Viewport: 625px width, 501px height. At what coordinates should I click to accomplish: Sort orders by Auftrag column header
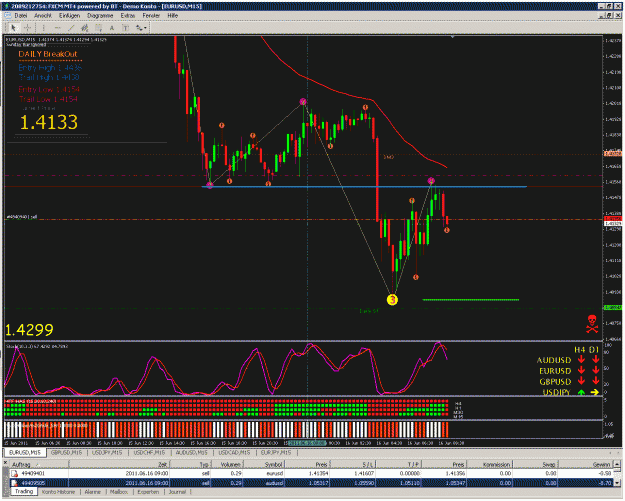click(38, 464)
